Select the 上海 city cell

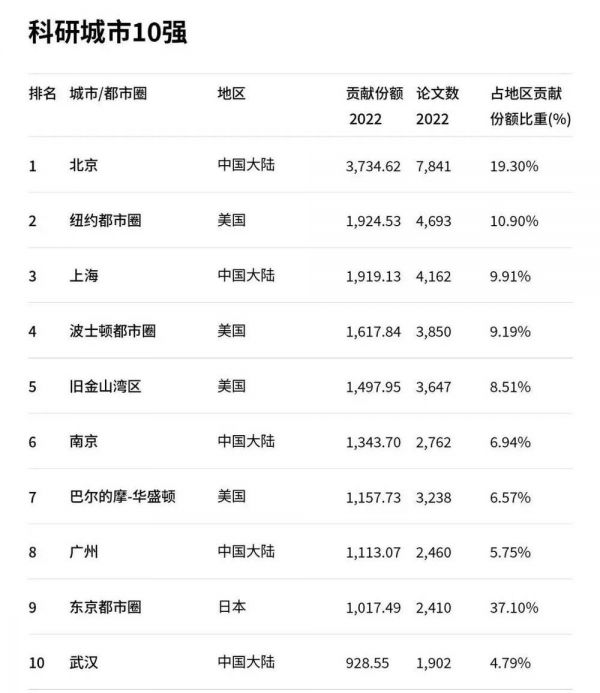tap(84, 275)
